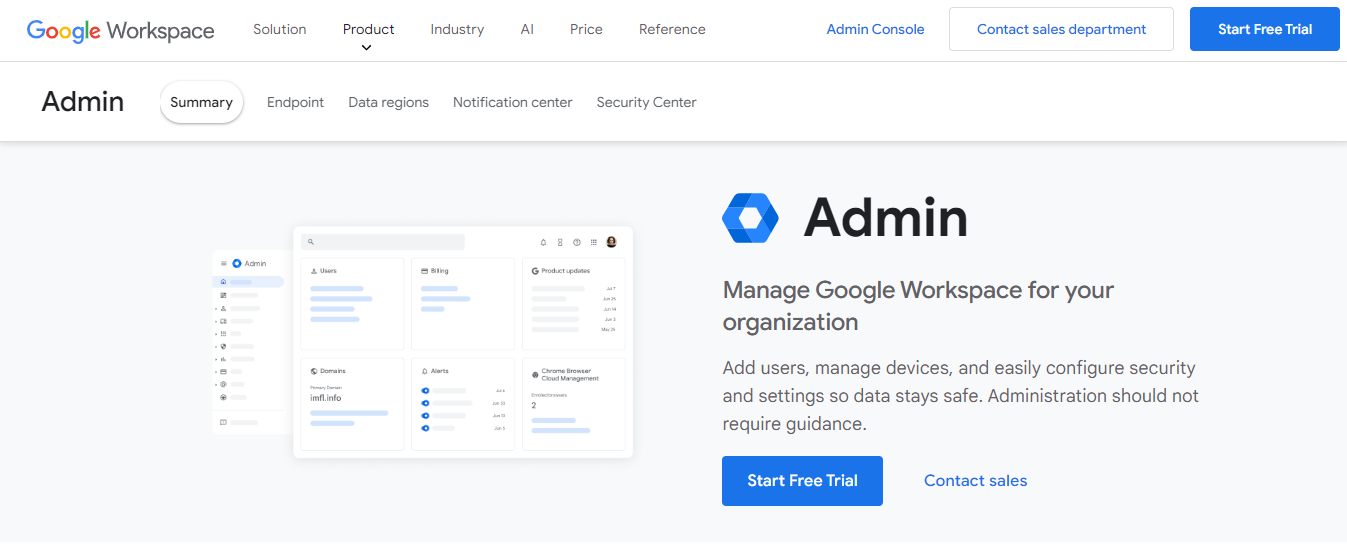Click the Admin title in the sub-navigation
The height and width of the screenshot is (559, 1347).
tap(83, 101)
